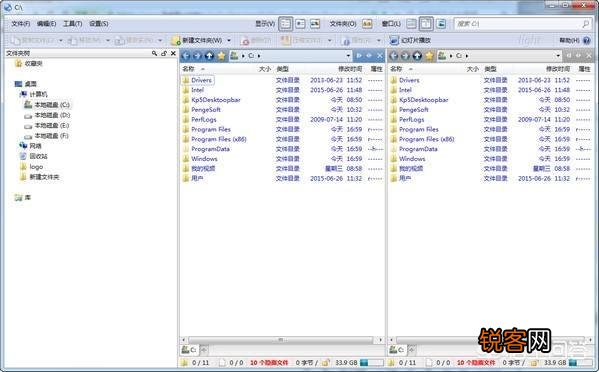Switch to thumbnail picture view mode

tap(315, 24)
